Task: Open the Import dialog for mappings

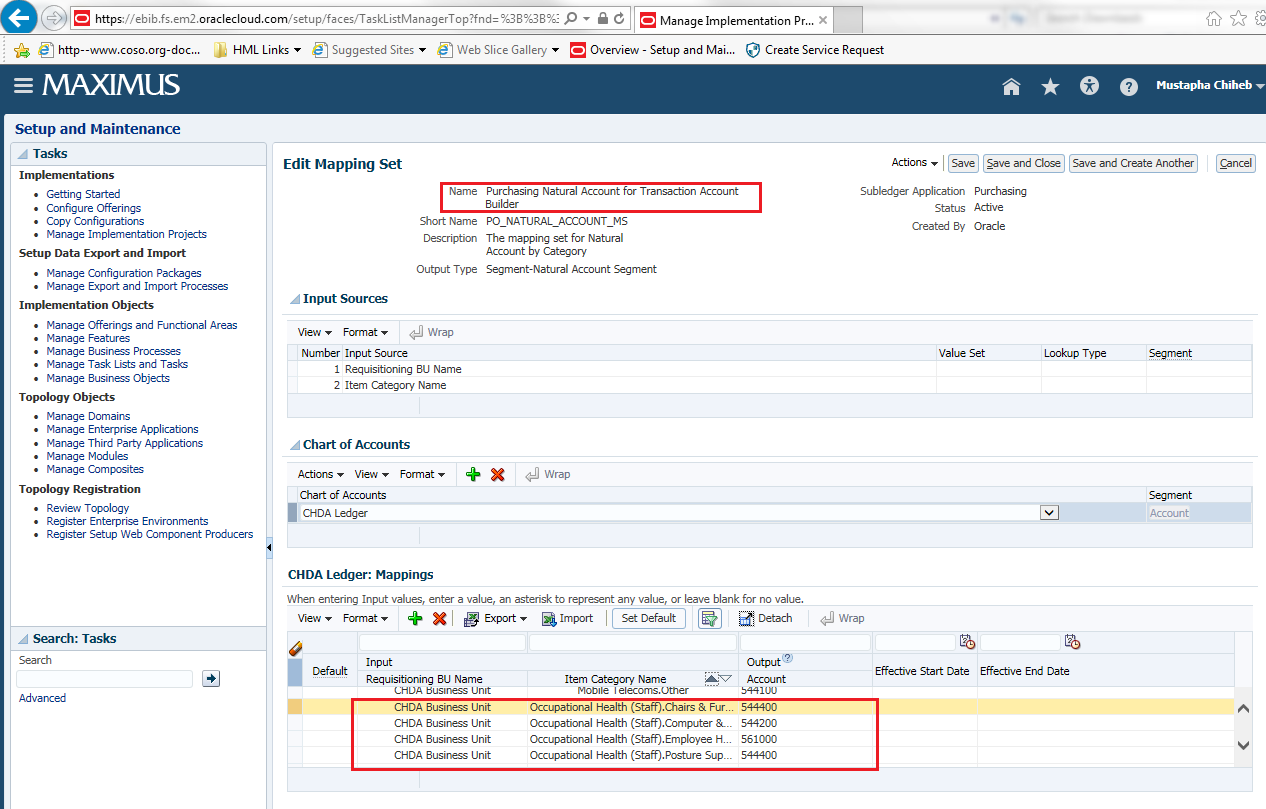Action: (x=567, y=618)
